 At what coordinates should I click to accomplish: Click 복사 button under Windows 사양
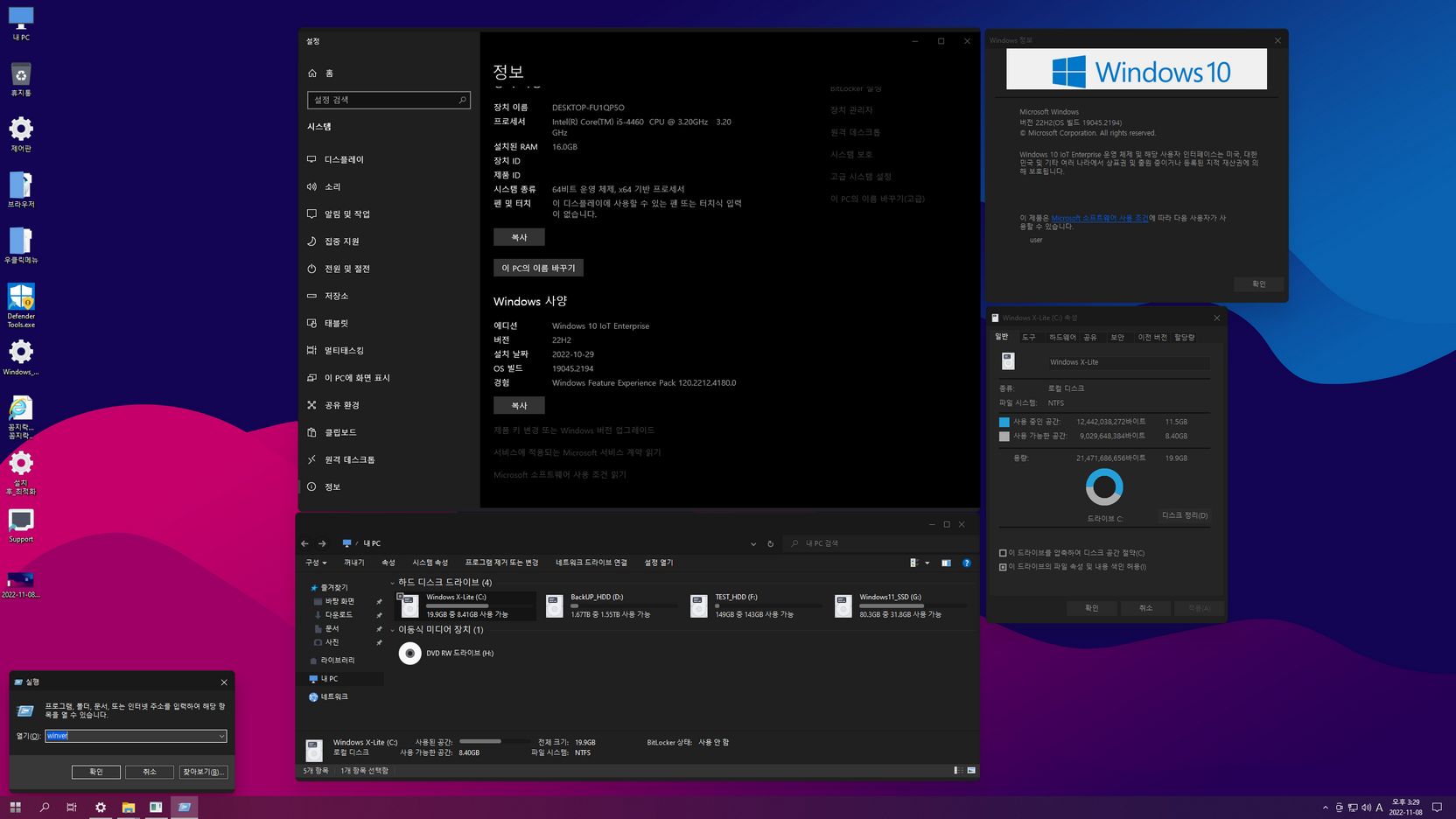pyautogui.click(x=519, y=405)
